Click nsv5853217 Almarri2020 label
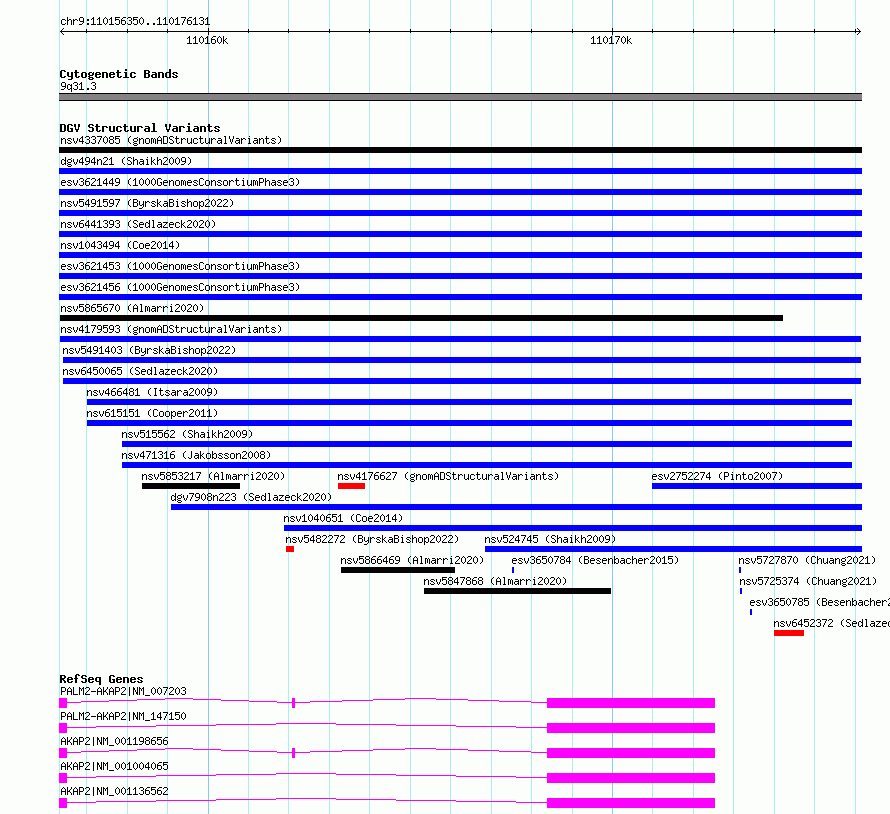Screen dimensions: 890x814 pos(213,476)
